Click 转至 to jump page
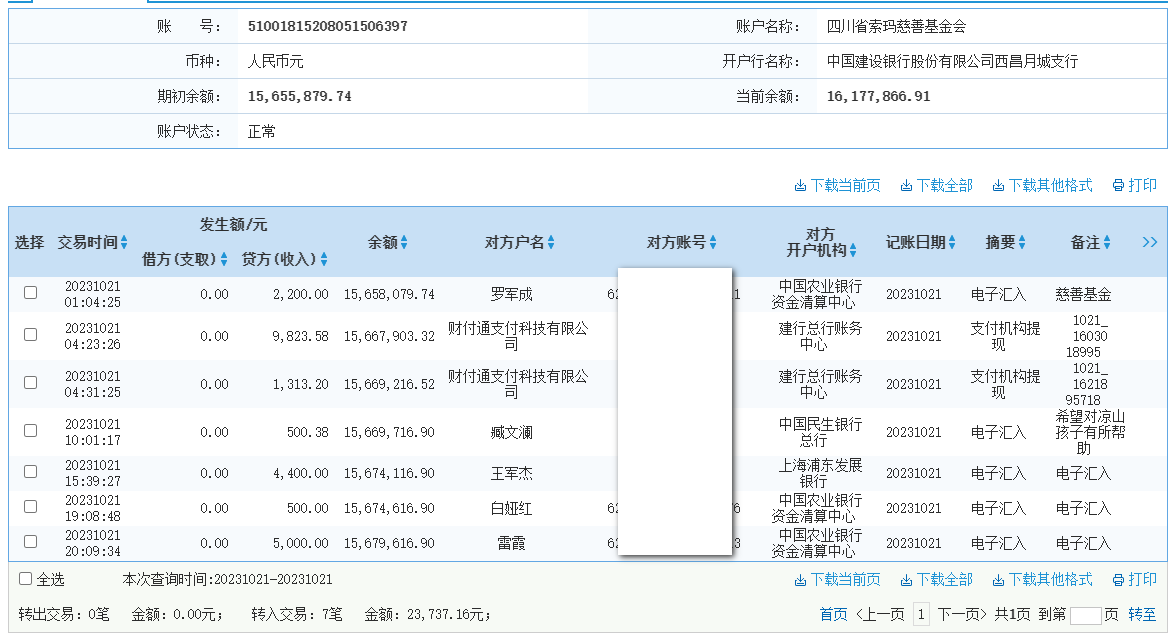This screenshot has height=636, width=1172. pos(1142,614)
